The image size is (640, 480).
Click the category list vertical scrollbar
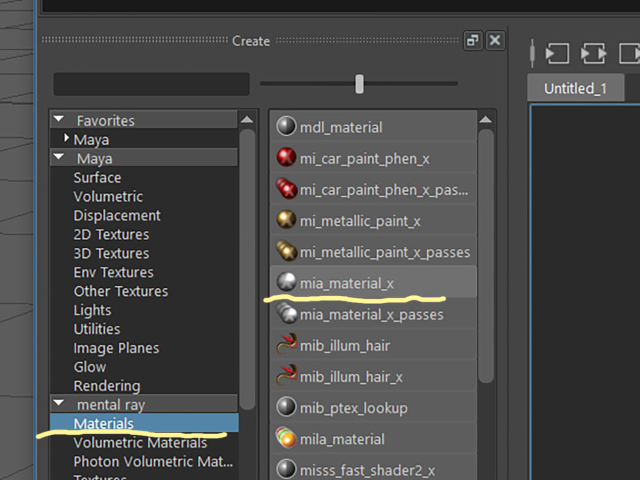click(x=247, y=269)
